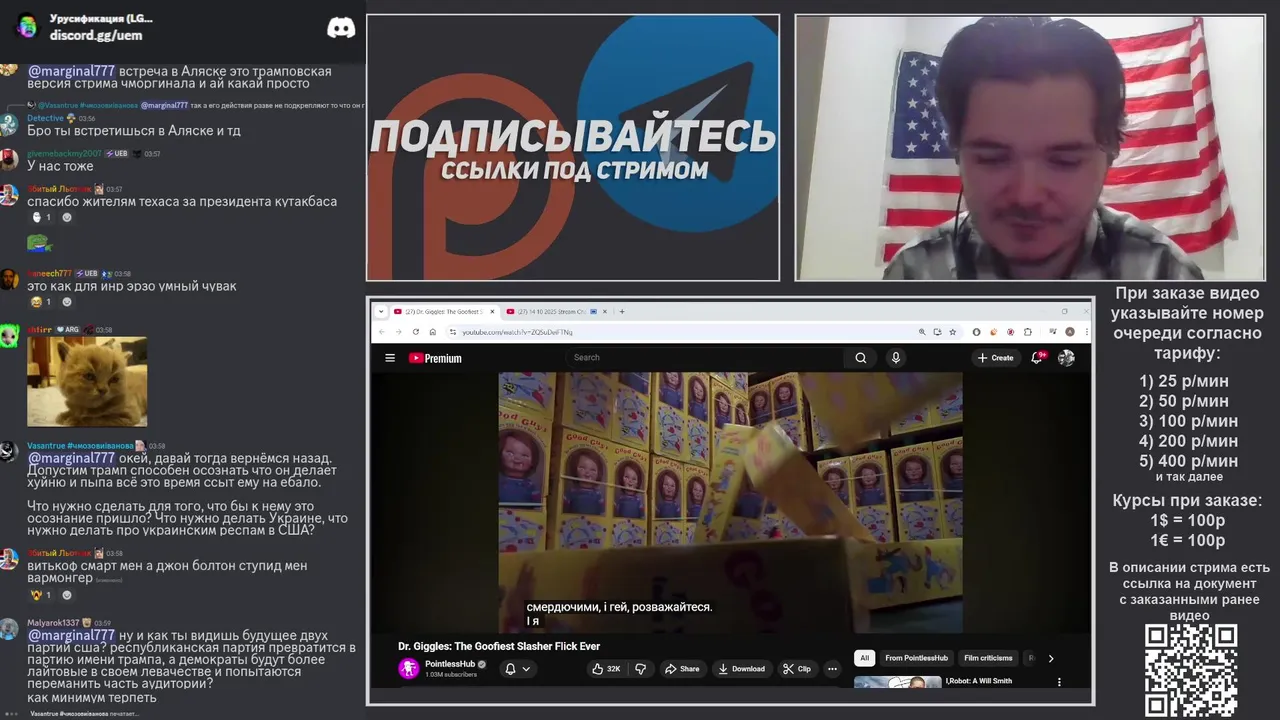This screenshot has width=1280, height=720.
Task: Select the All filter chip
Action: click(865, 658)
